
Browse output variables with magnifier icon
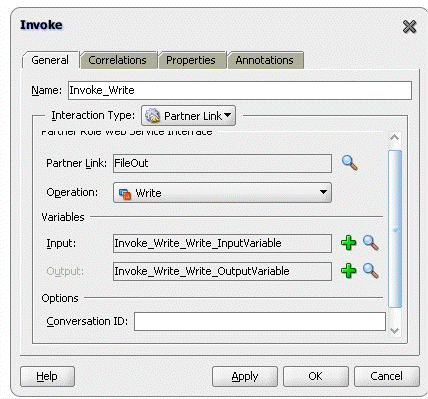371,271
